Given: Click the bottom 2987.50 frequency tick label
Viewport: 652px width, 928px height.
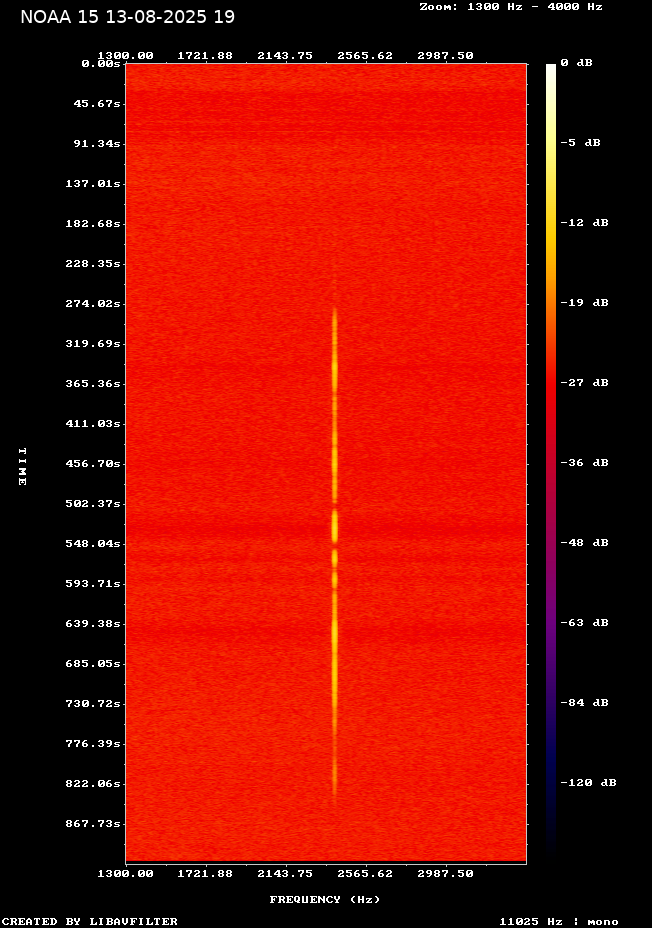Looking at the screenshot, I should point(445,873).
